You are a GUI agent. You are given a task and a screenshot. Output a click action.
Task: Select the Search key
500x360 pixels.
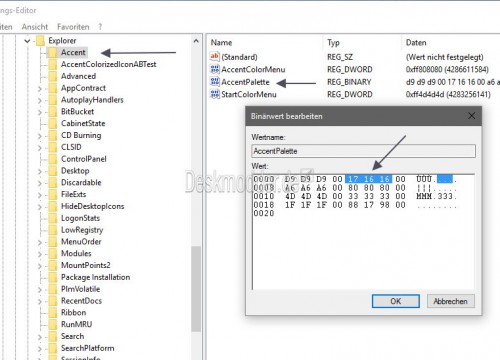[x=72, y=336]
